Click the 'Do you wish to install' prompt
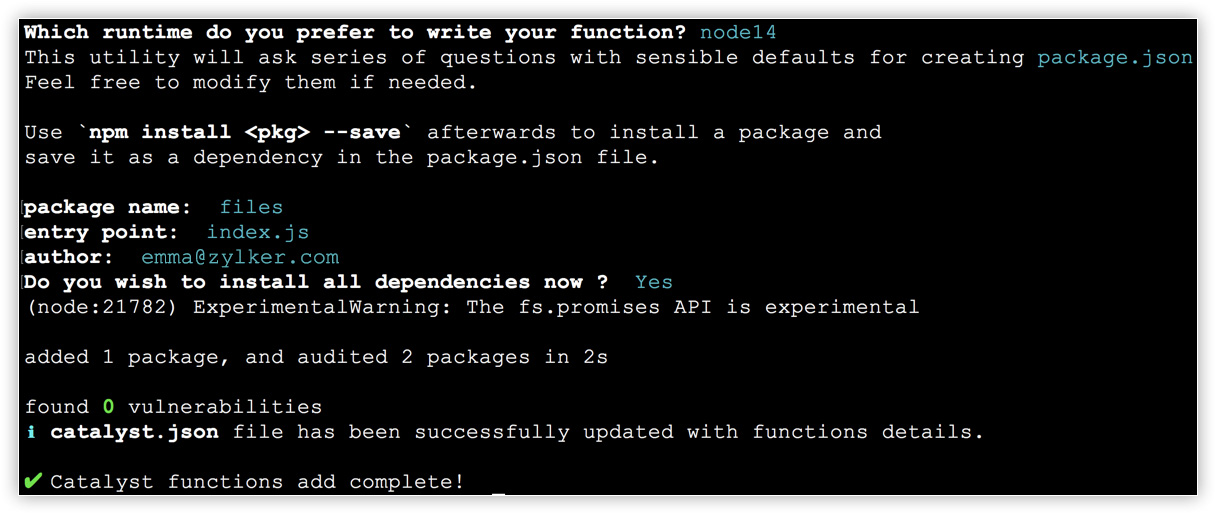 tap(315, 282)
